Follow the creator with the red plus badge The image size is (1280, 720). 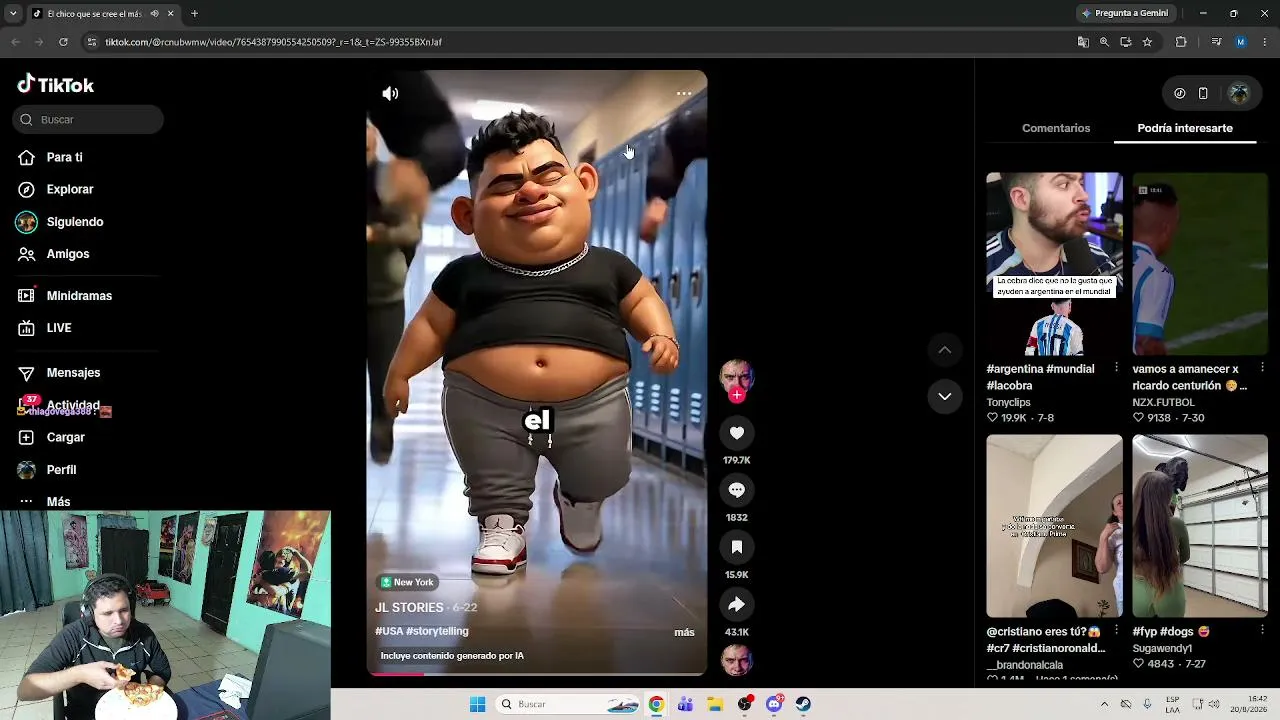737,395
